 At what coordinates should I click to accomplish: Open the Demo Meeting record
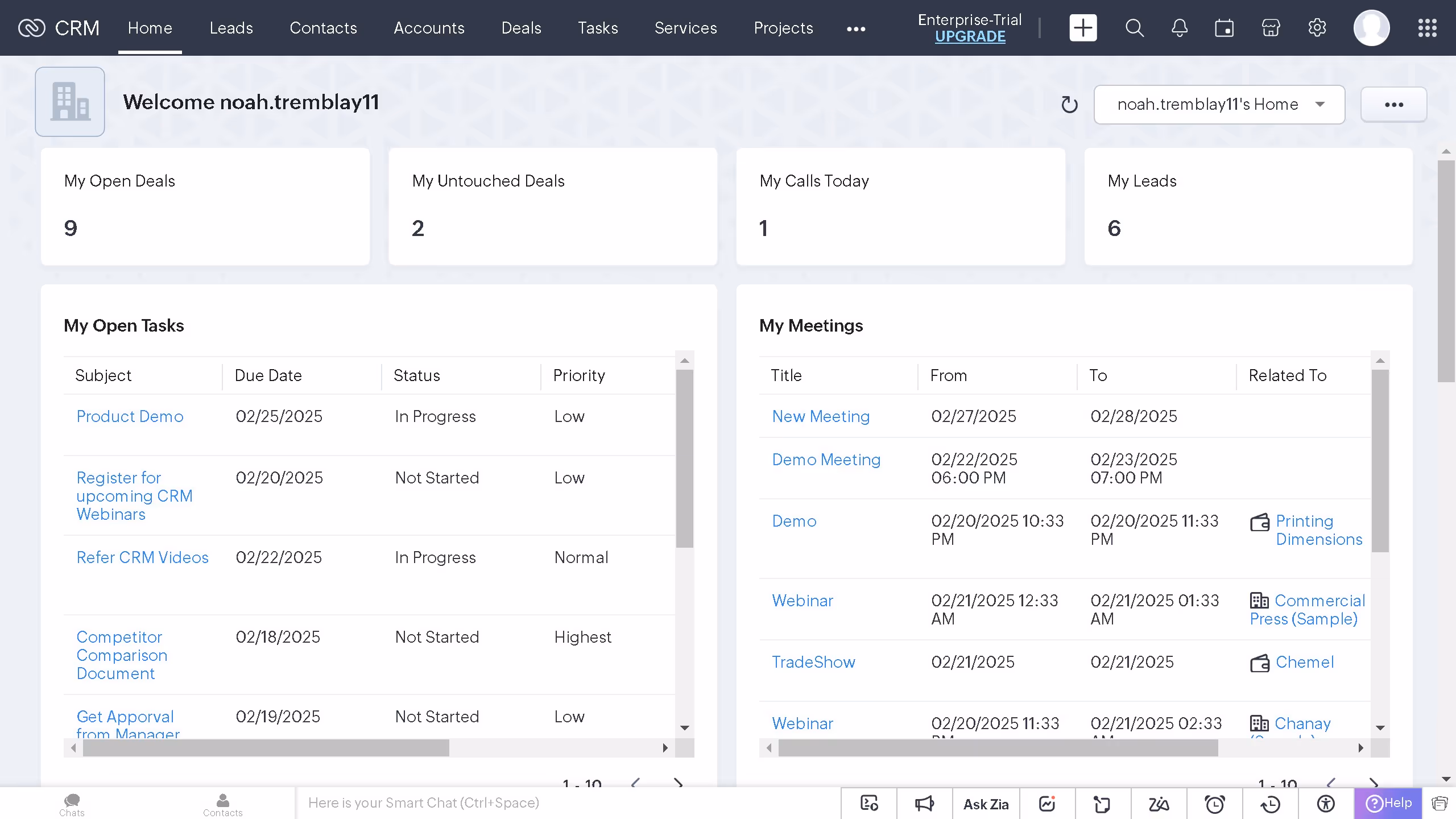click(826, 459)
